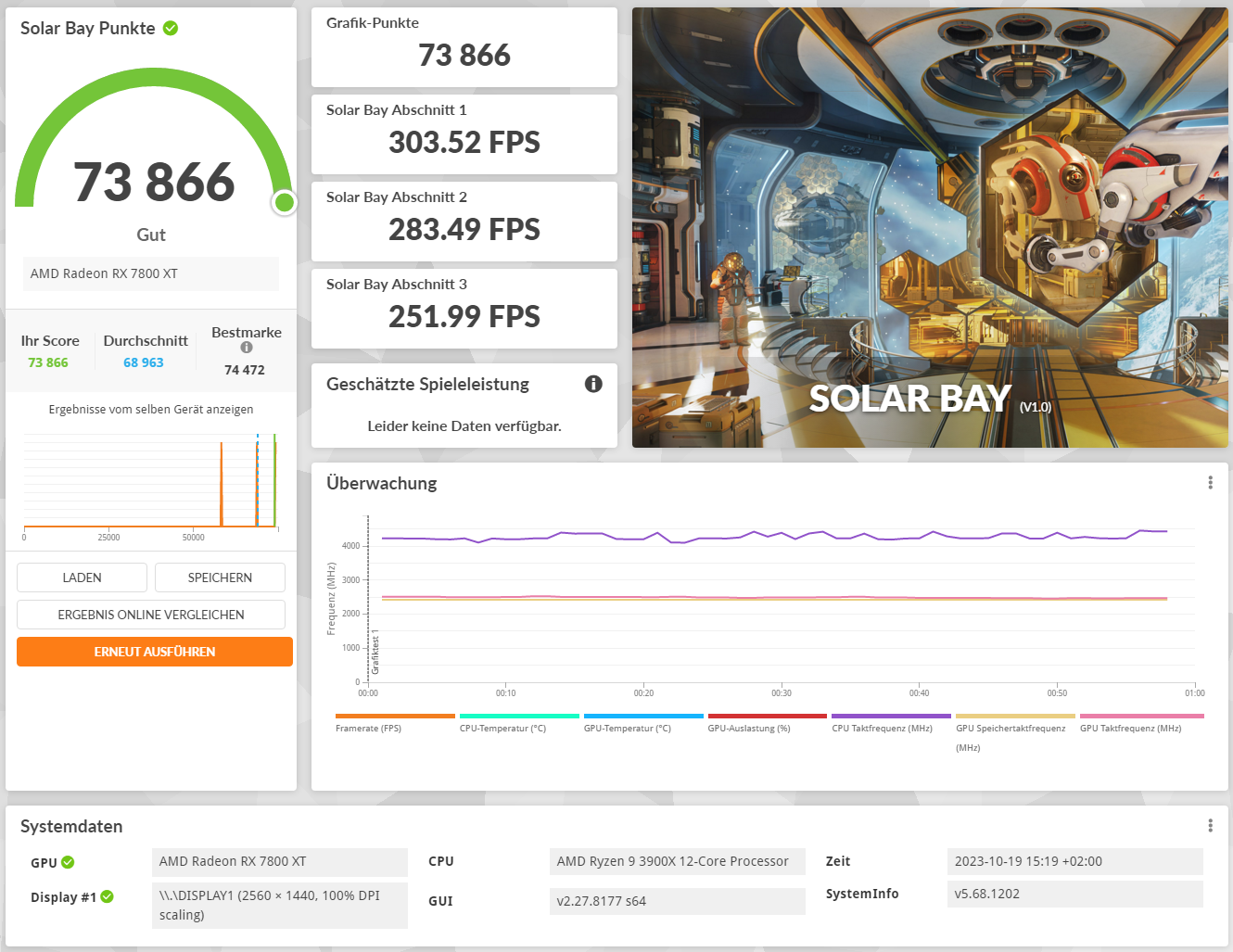Click the AMD Radeon RX 7800 XT label under gauge
This screenshot has width=1233, height=952.
pyautogui.click(x=151, y=273)
